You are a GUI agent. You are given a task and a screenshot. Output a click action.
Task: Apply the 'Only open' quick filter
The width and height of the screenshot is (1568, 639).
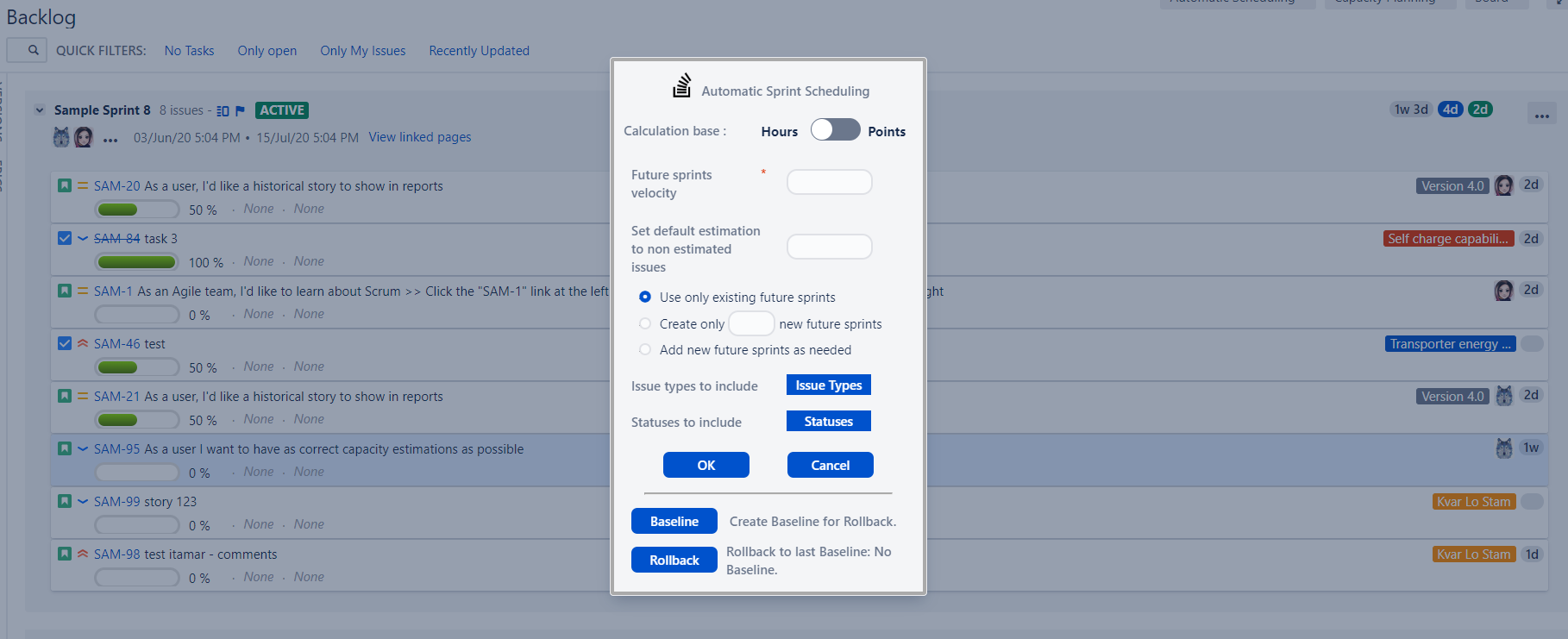[267, 51]
